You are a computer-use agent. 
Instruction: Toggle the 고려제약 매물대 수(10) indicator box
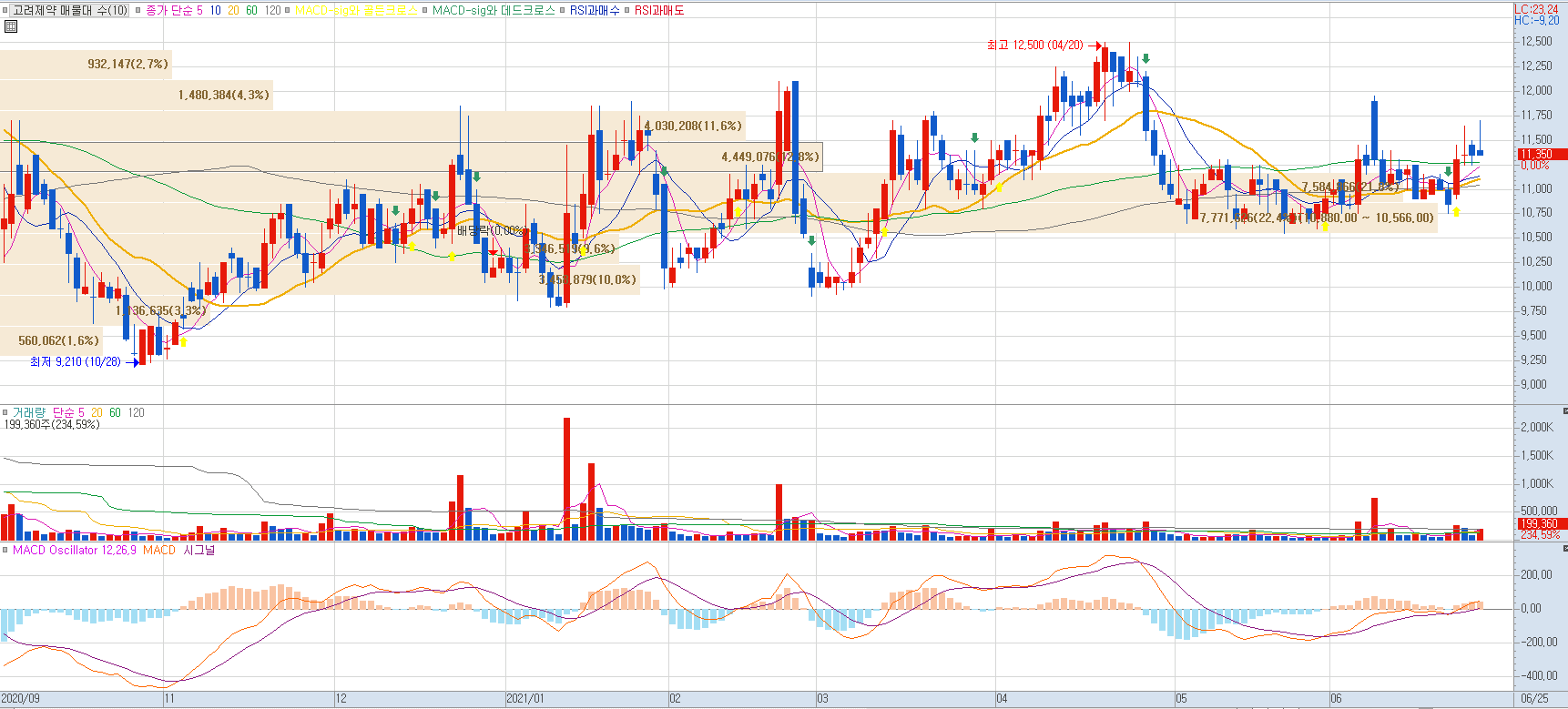click(x=5, y=11)
